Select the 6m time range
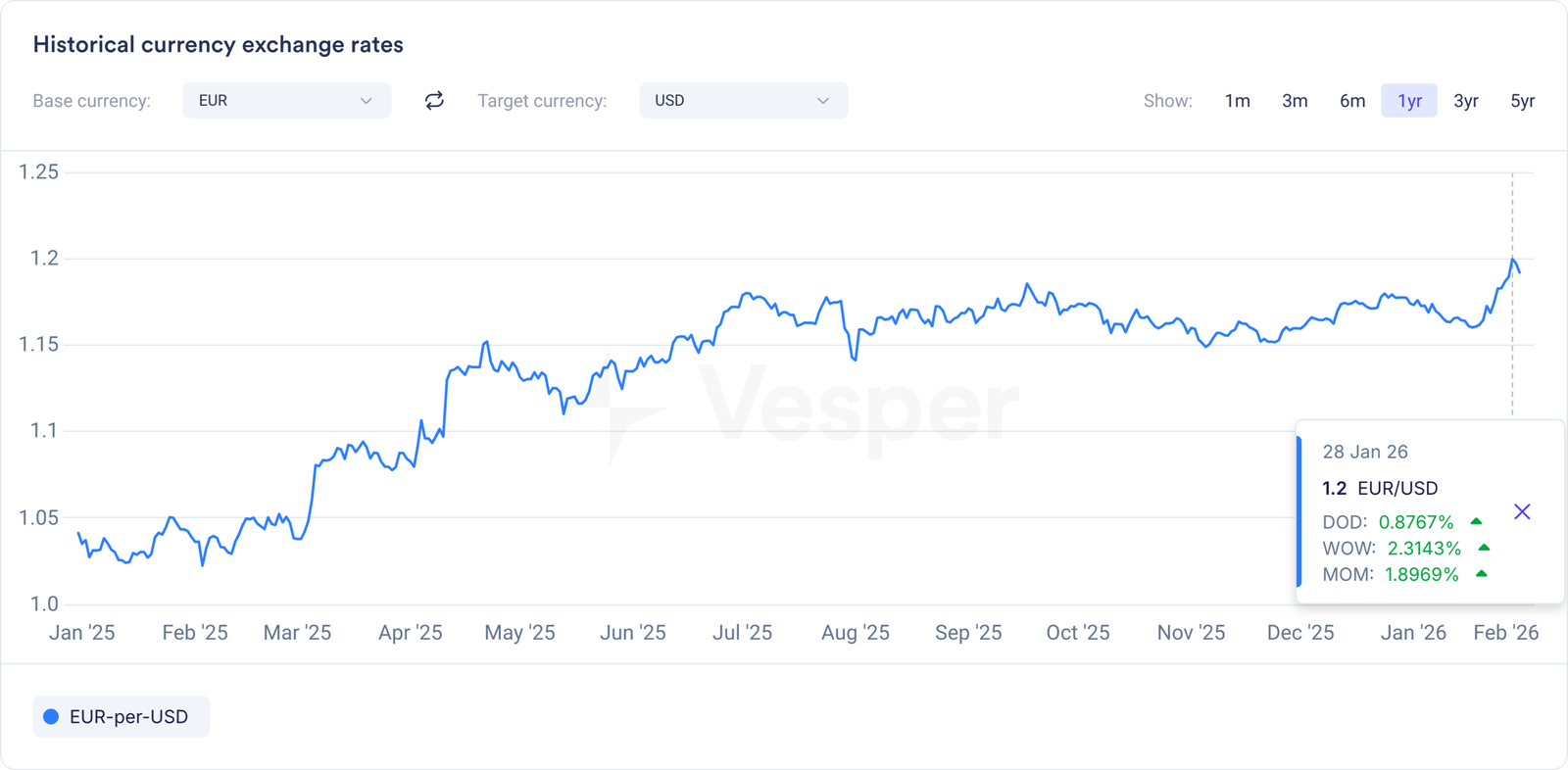The width and height of the screenshot is (1568, 770). point(1352,101)
